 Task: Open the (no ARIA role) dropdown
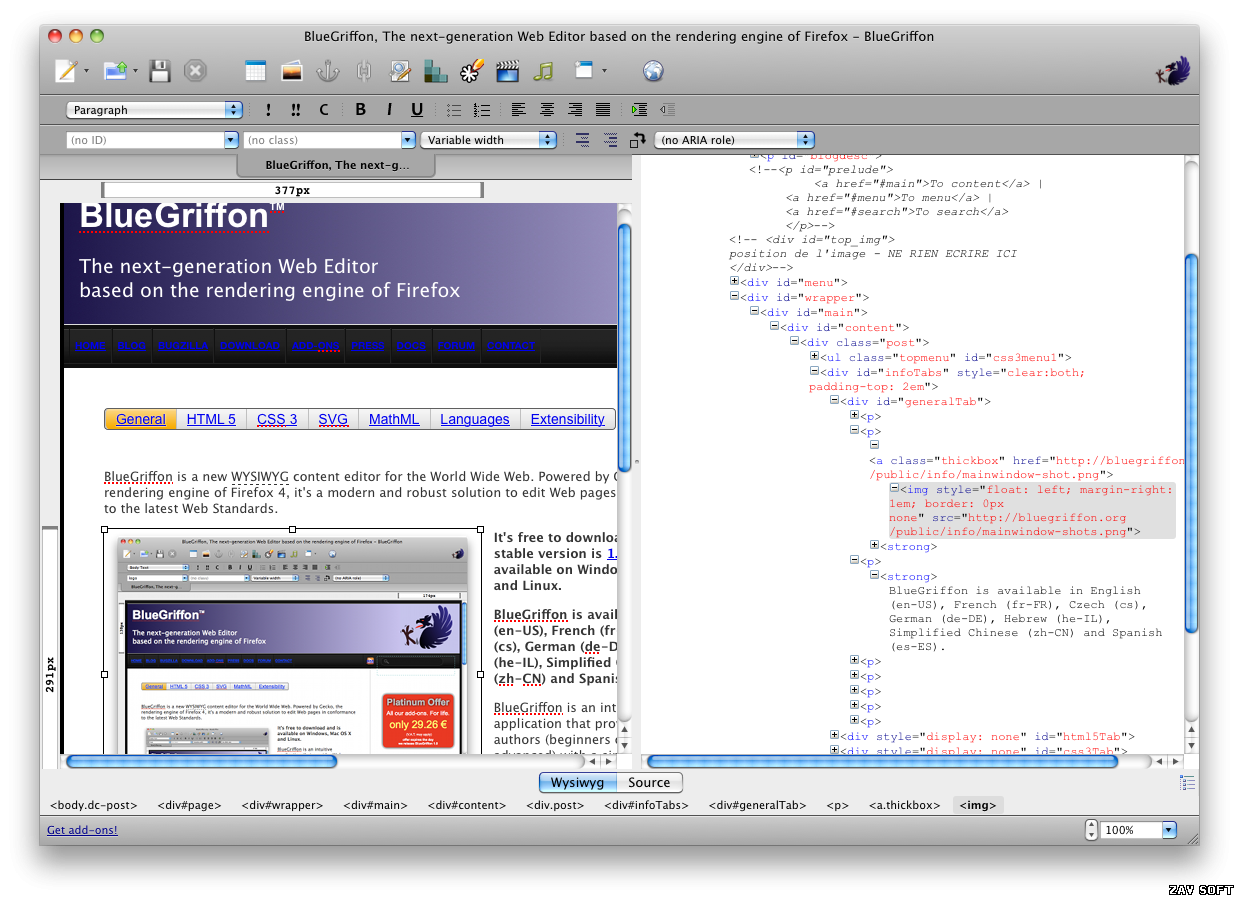click(735, 140)
